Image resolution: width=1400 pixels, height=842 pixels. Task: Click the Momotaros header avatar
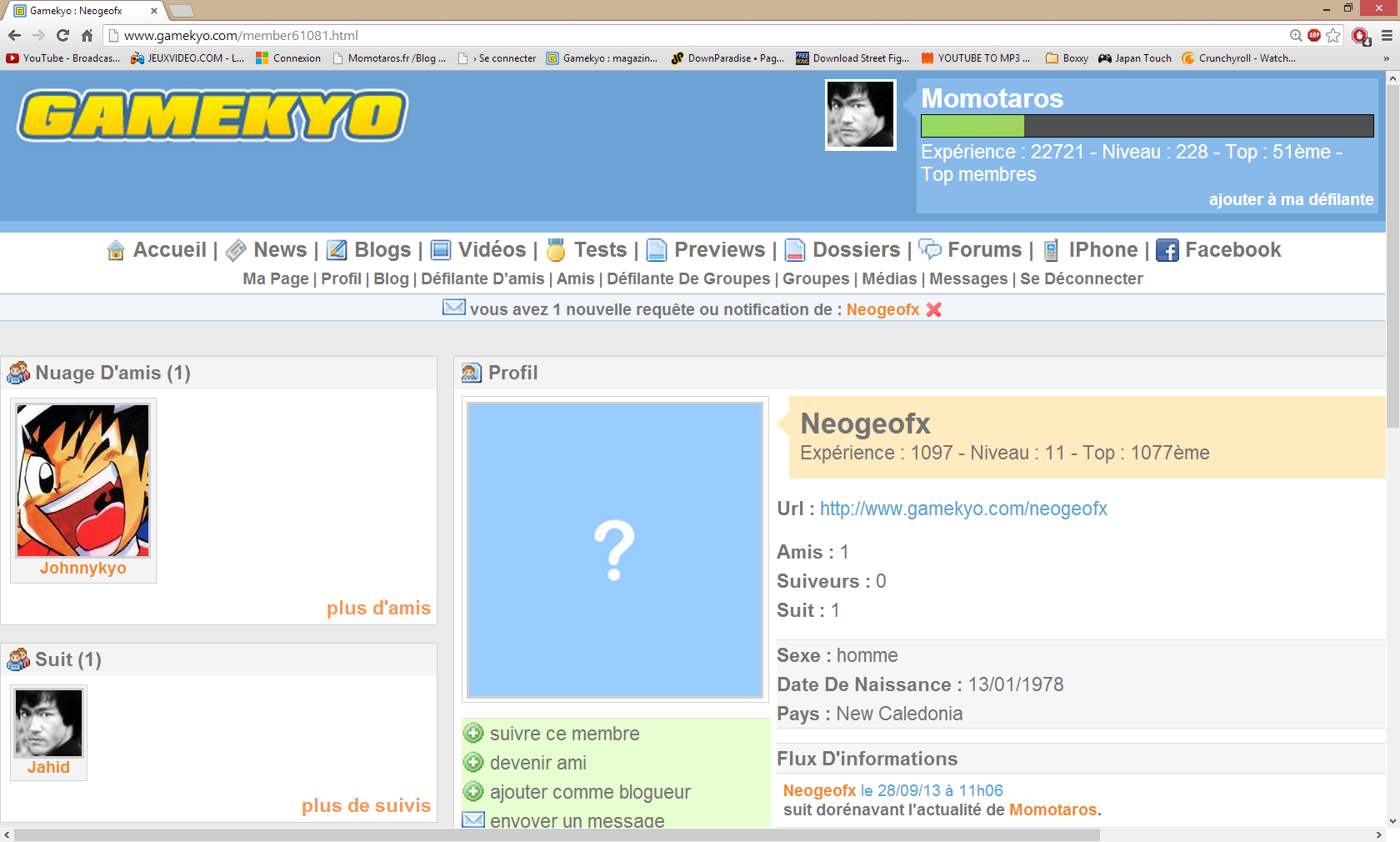[860, 115]
